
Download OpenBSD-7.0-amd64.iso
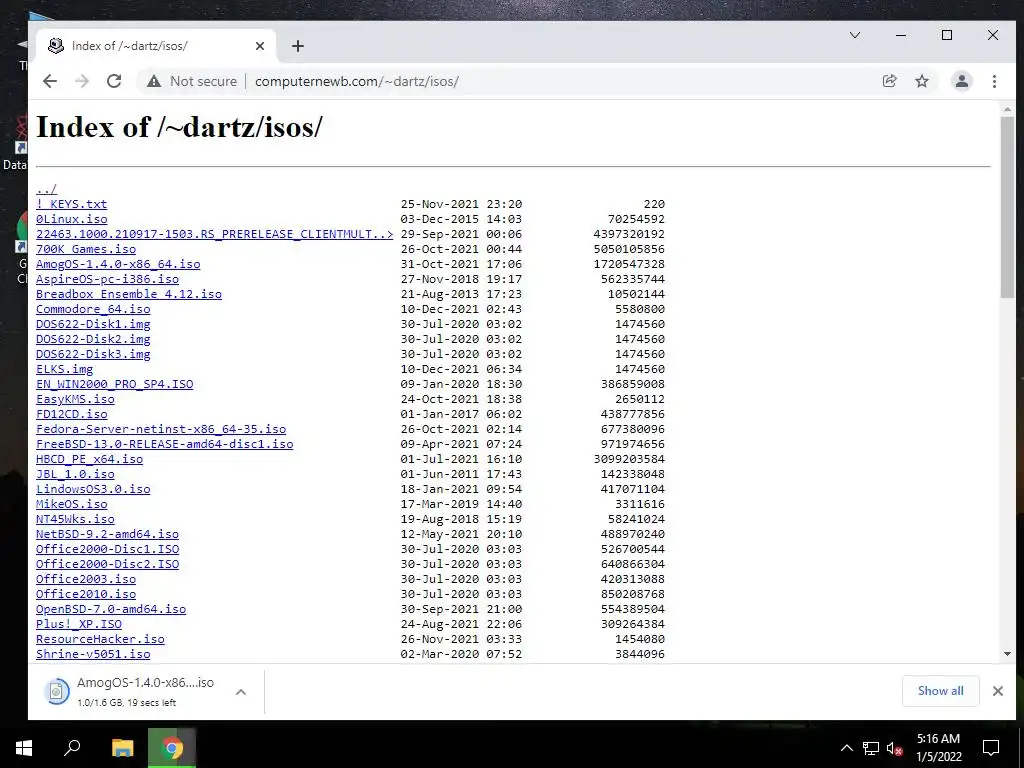click(x=111, y=610)
